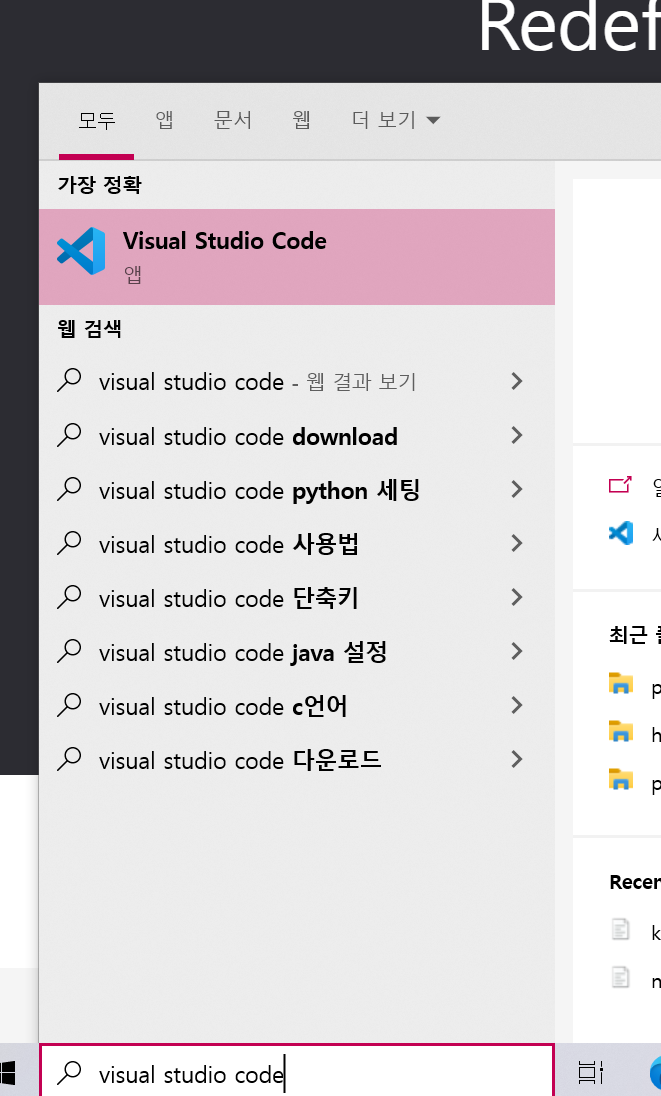Select 'visual studio code 사용법' suggestion
Viewport: 661px width, 1096px height.
[x=297, y=544]
